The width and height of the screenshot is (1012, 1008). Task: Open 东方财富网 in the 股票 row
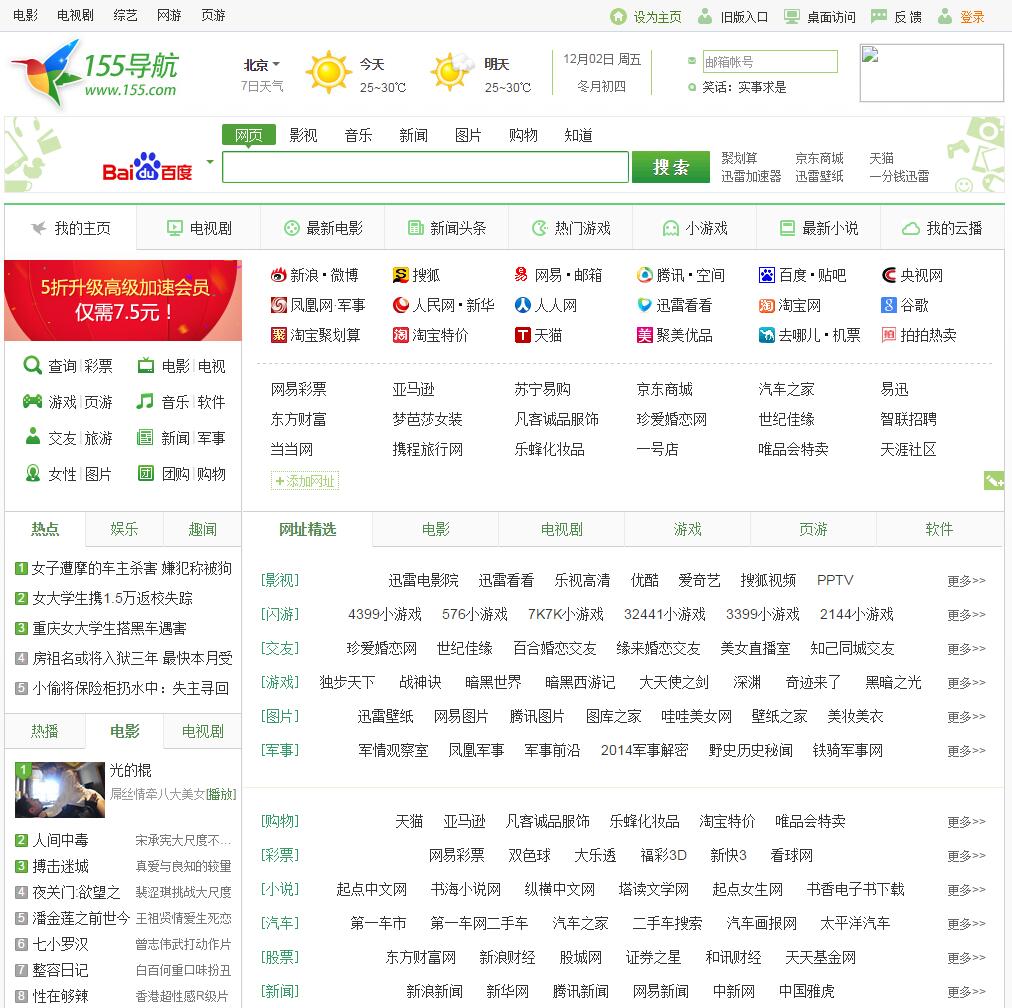point(421,957)
